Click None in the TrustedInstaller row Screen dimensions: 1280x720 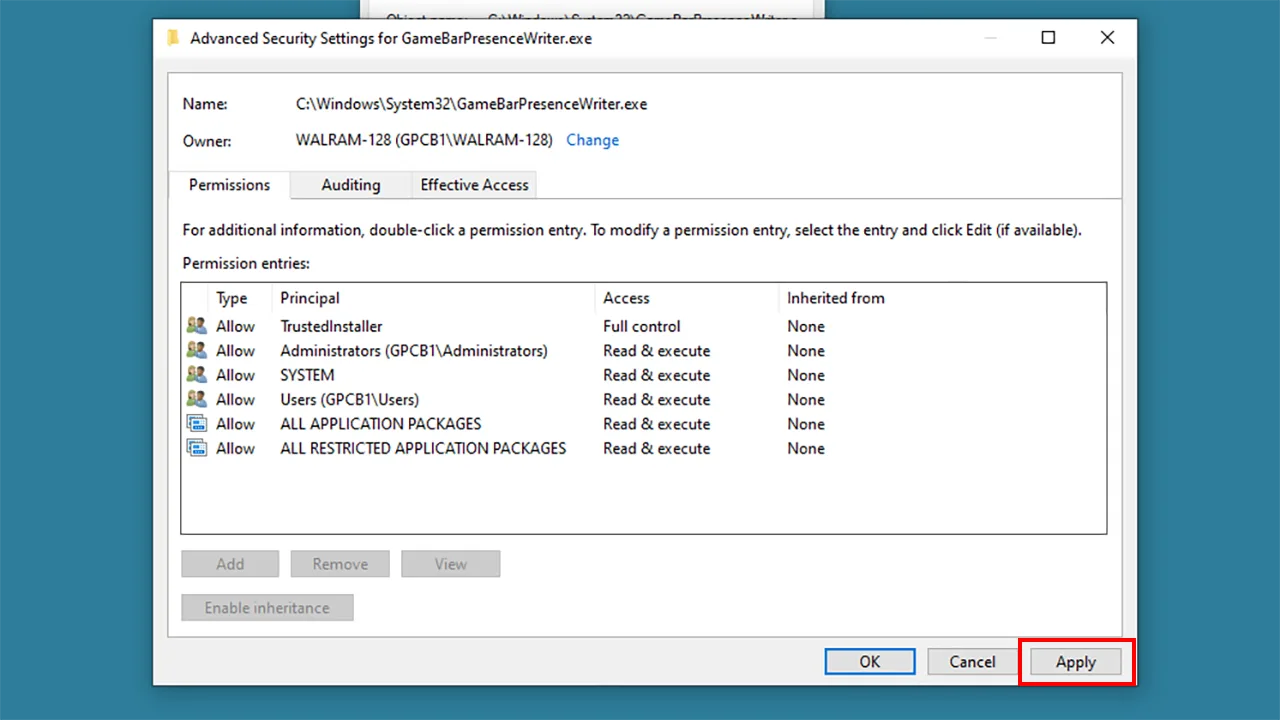806,326
